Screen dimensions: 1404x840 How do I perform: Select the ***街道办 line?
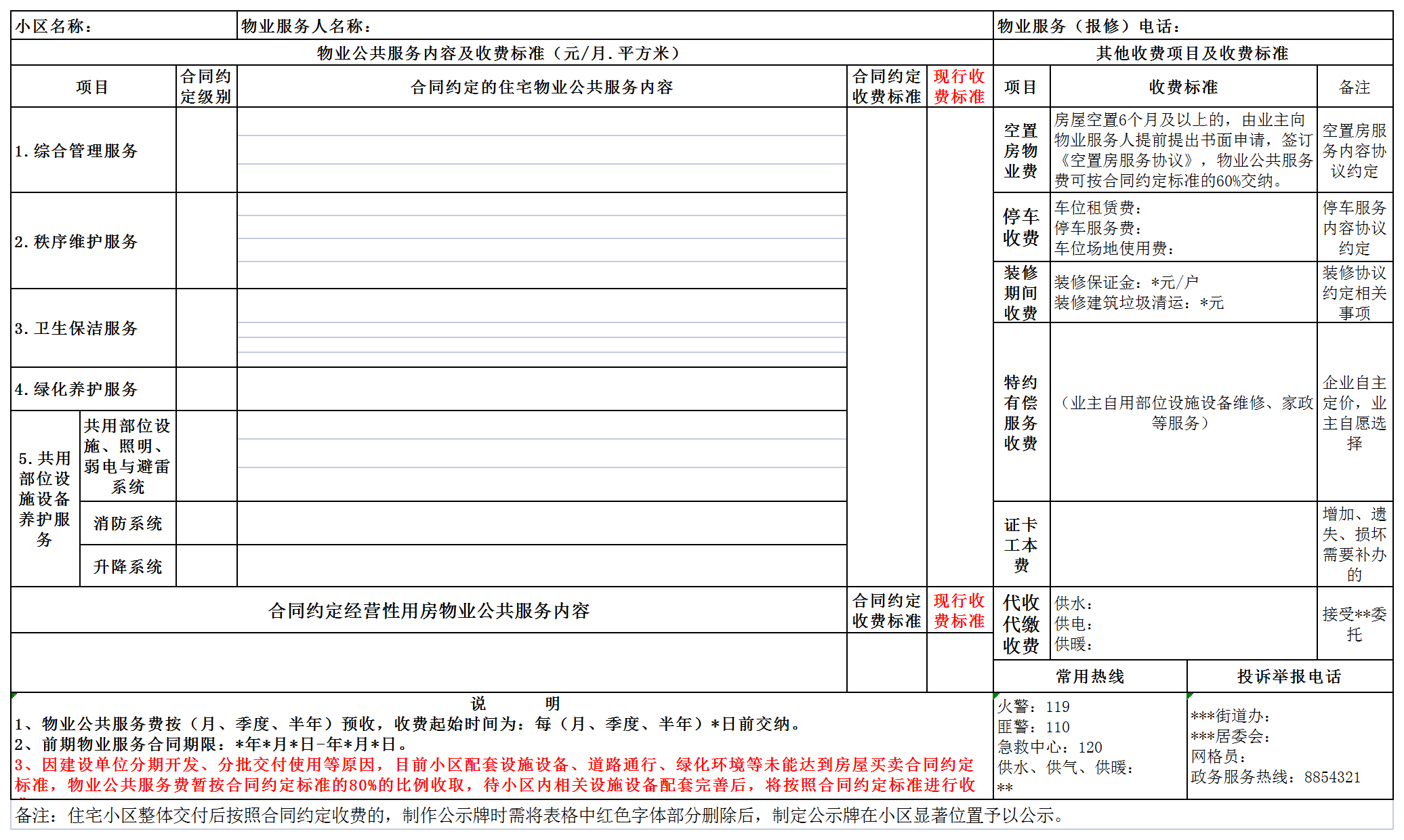(1230, 717)
